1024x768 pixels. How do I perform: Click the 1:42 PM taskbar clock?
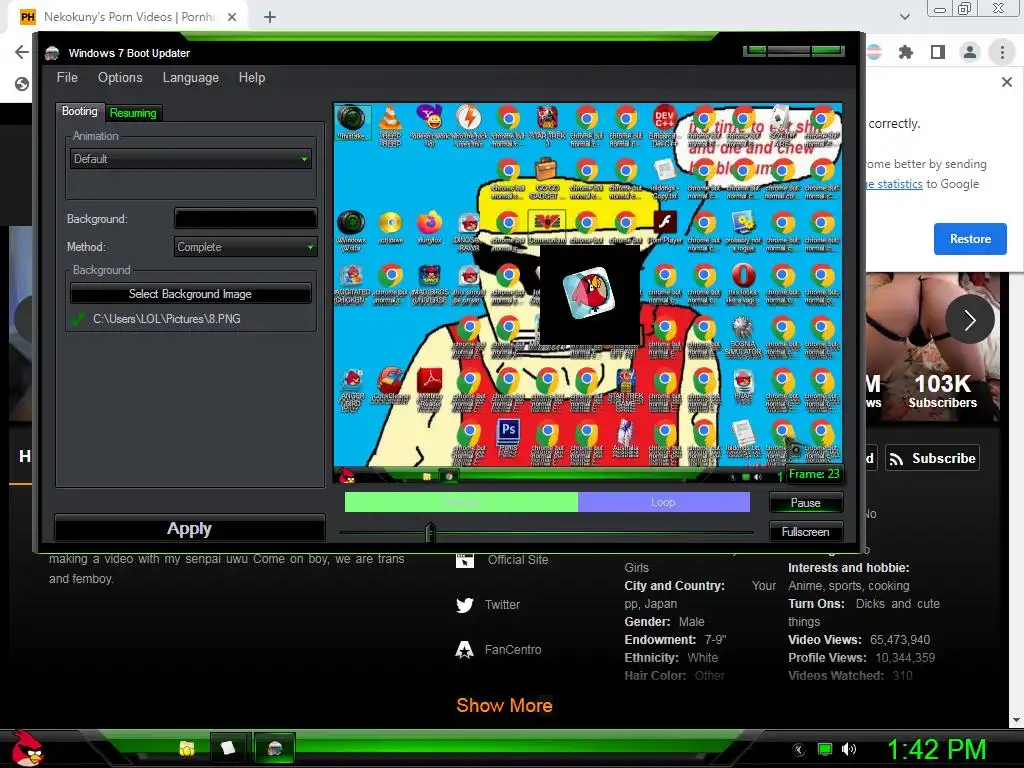click(x=936, y=749)
